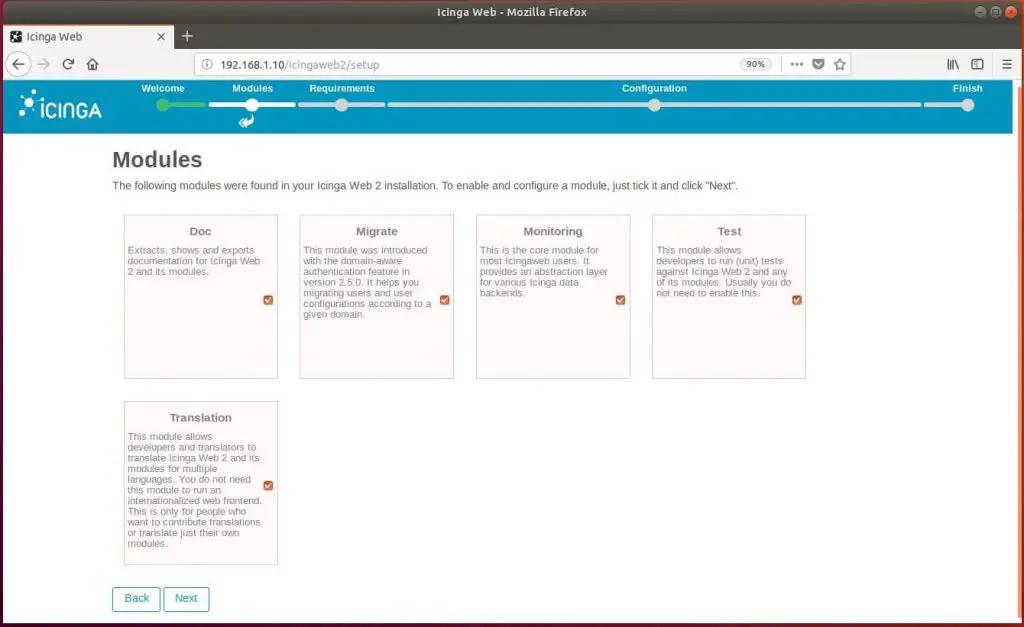Click the Test module title
The height and width of the screenshot is (627, 1024).
[729, 231]
